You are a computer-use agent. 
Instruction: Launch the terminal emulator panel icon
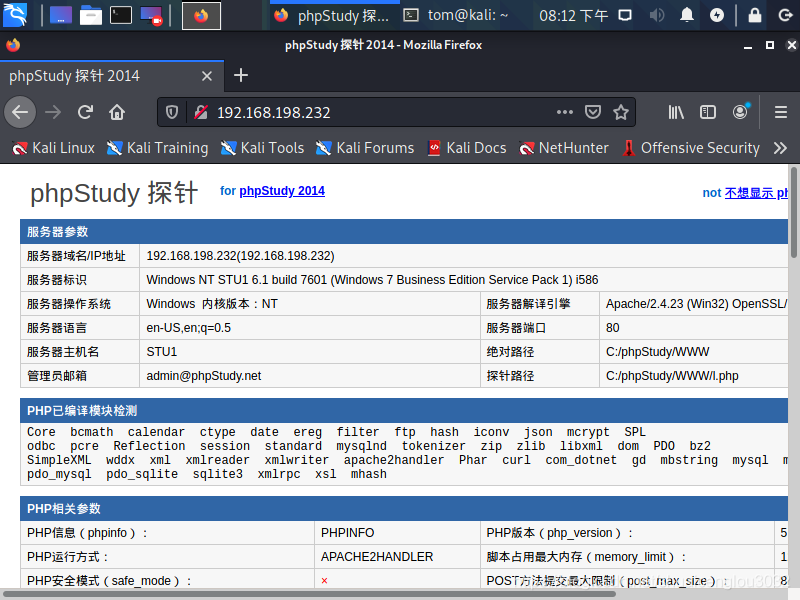coord(121,15)
